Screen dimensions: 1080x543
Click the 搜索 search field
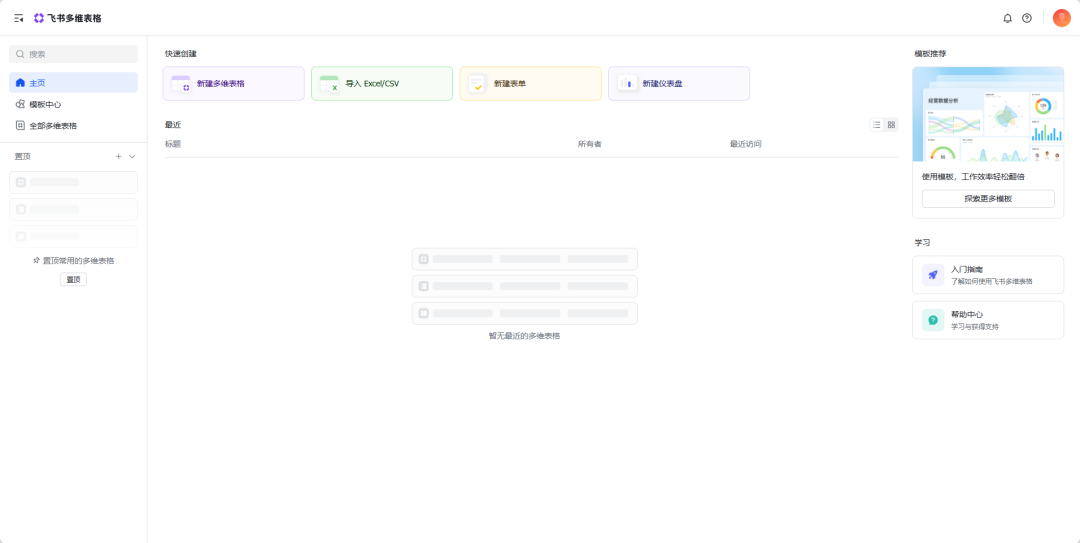[73, 54]
